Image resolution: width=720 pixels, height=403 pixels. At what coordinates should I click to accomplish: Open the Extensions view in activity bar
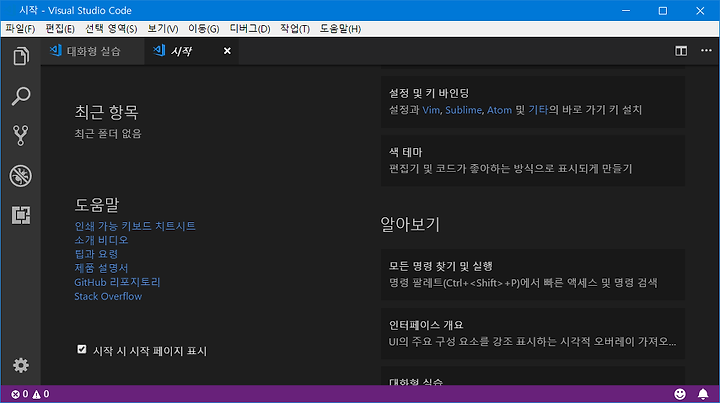(21, 215)
